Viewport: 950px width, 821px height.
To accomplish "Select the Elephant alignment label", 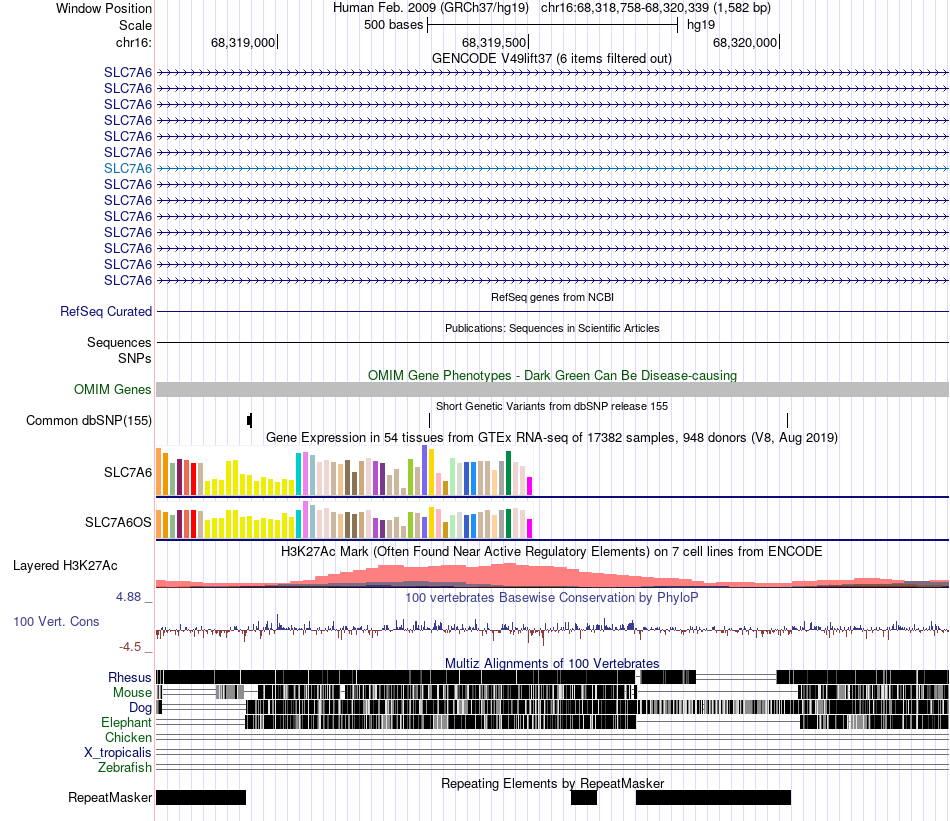I will coord(126,723).
